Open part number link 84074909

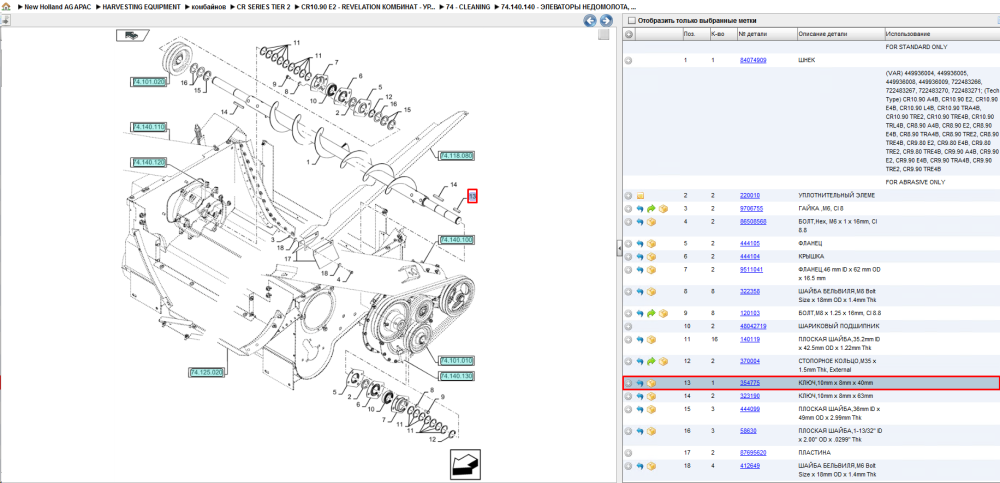[753, 61]
